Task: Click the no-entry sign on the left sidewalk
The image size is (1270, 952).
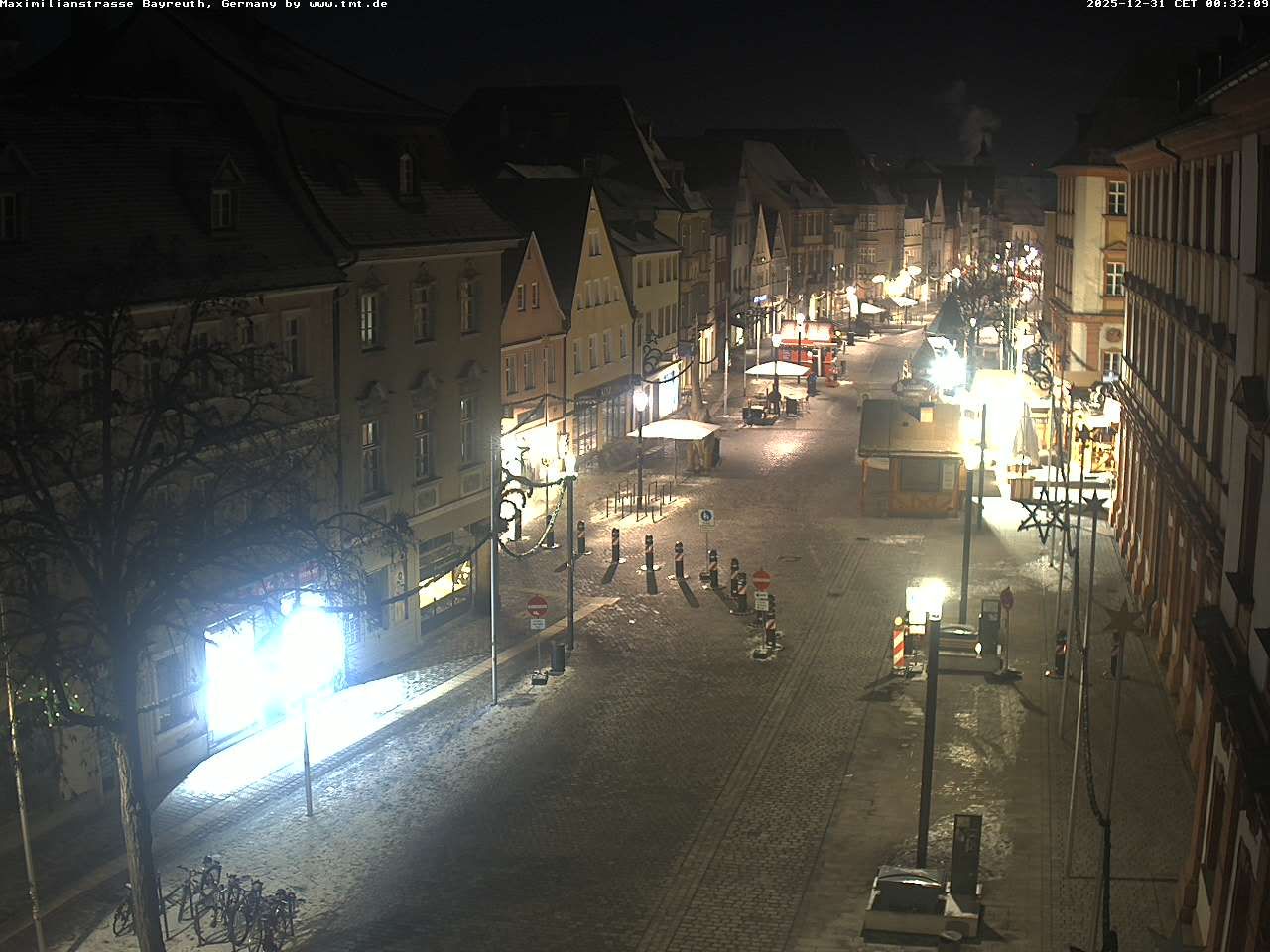Action: pyautogui.click(x=537, y=606)
